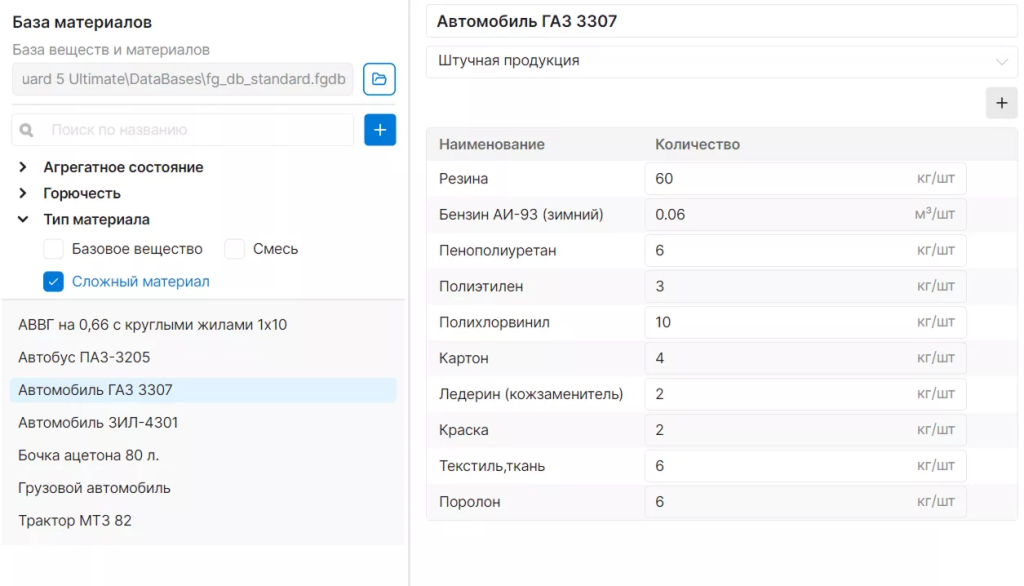Click Пенополиуретан quantity field
1024x586 pixels.
[x=805, y=251]
